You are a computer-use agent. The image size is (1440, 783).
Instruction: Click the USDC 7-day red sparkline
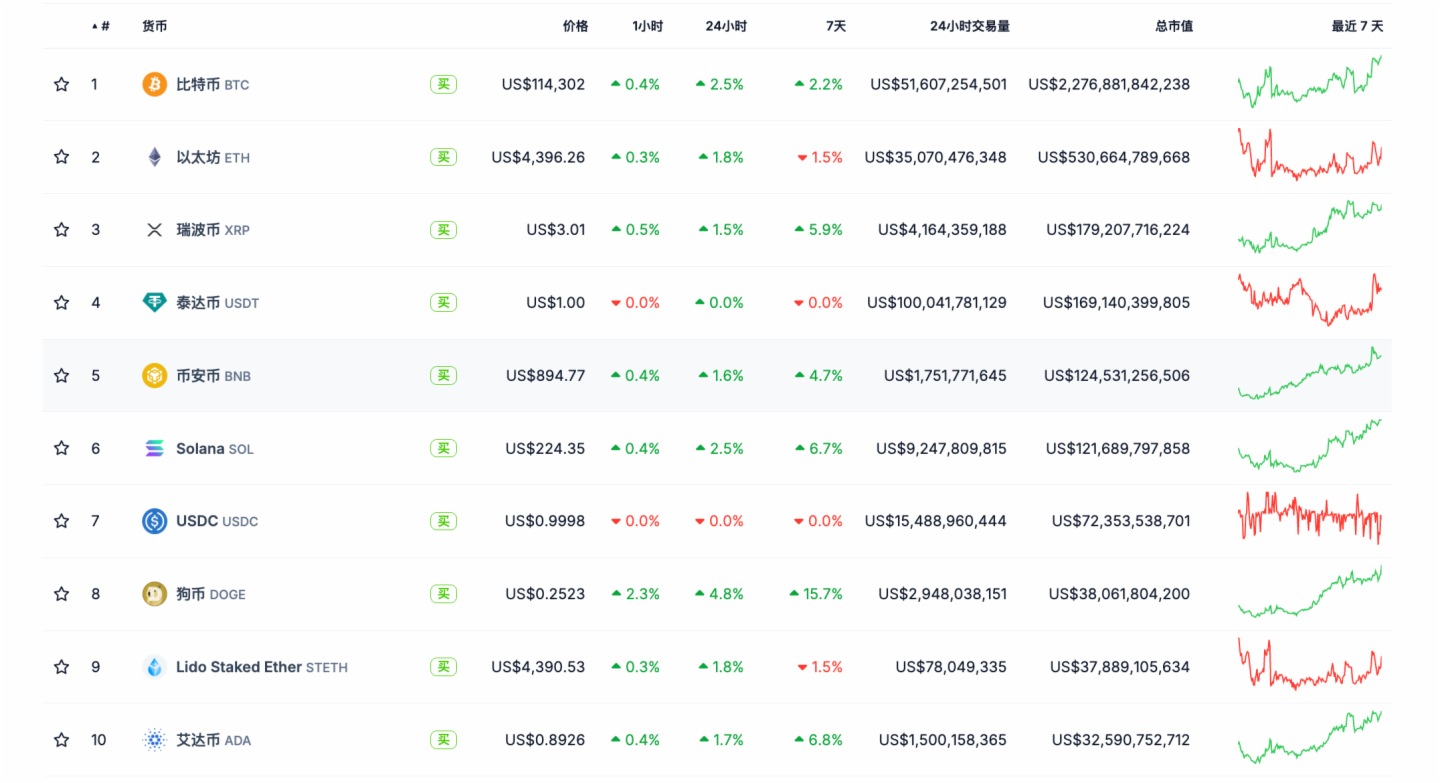(x=1309, y=519)
